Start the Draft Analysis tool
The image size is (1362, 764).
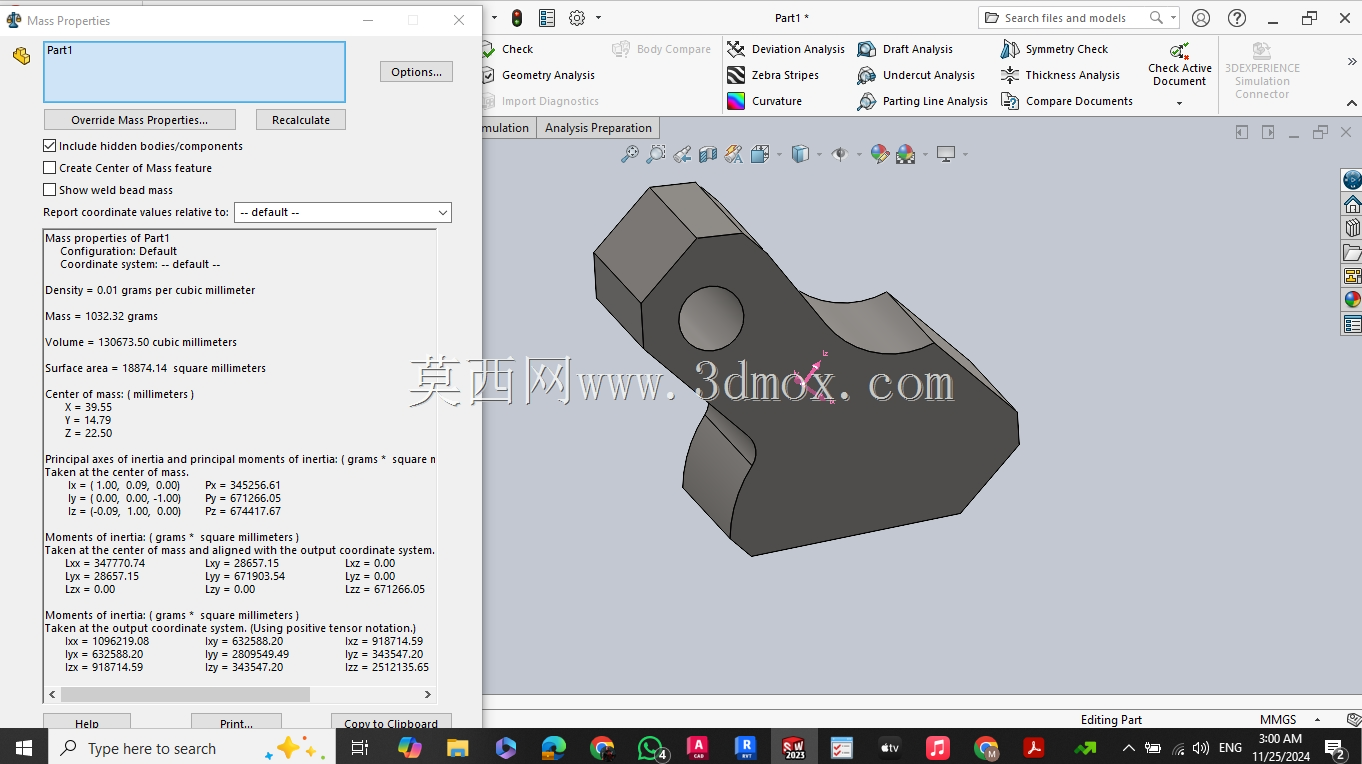point(905,49)
